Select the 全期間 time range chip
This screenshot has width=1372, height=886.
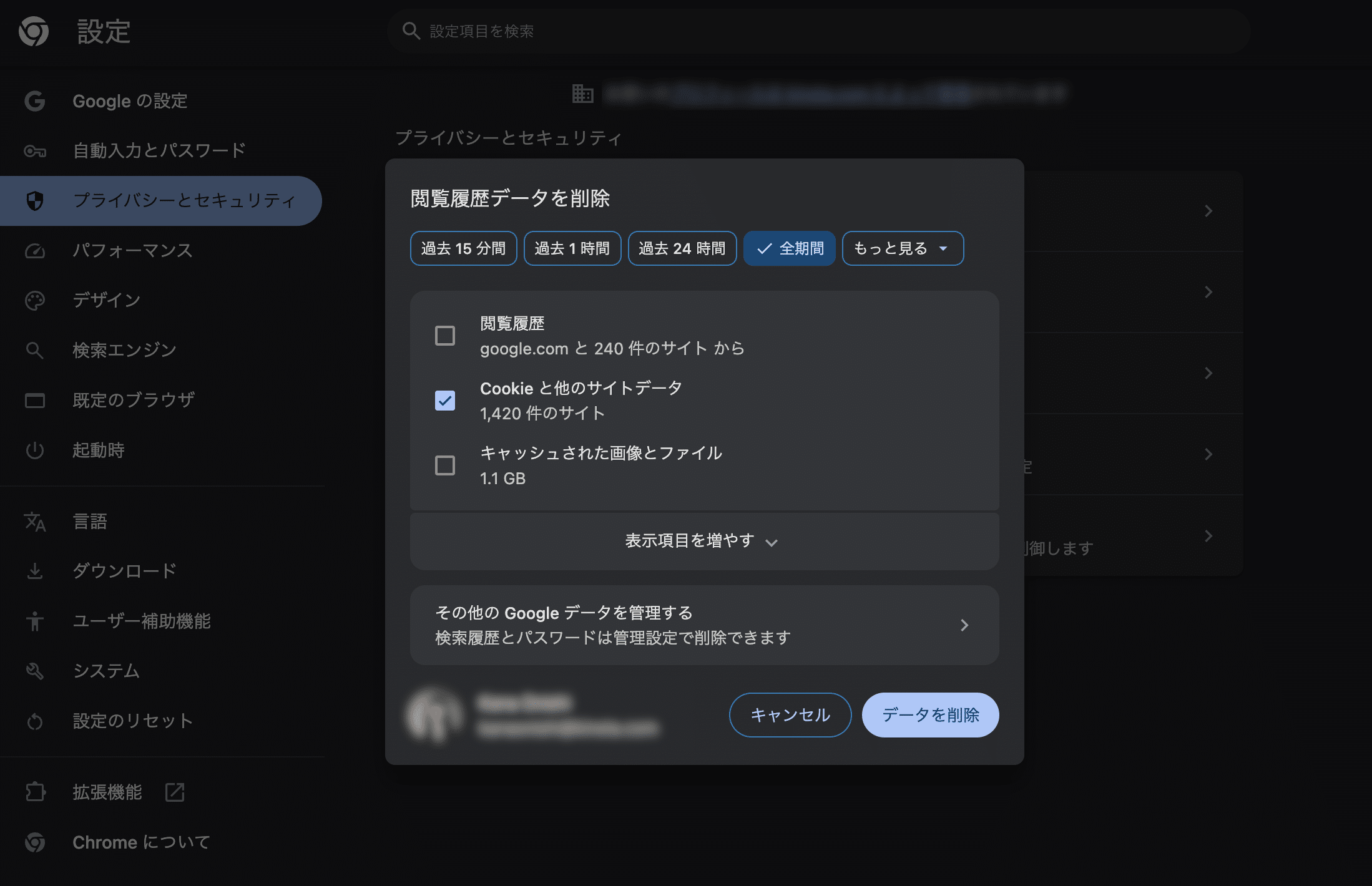[790, 248]
